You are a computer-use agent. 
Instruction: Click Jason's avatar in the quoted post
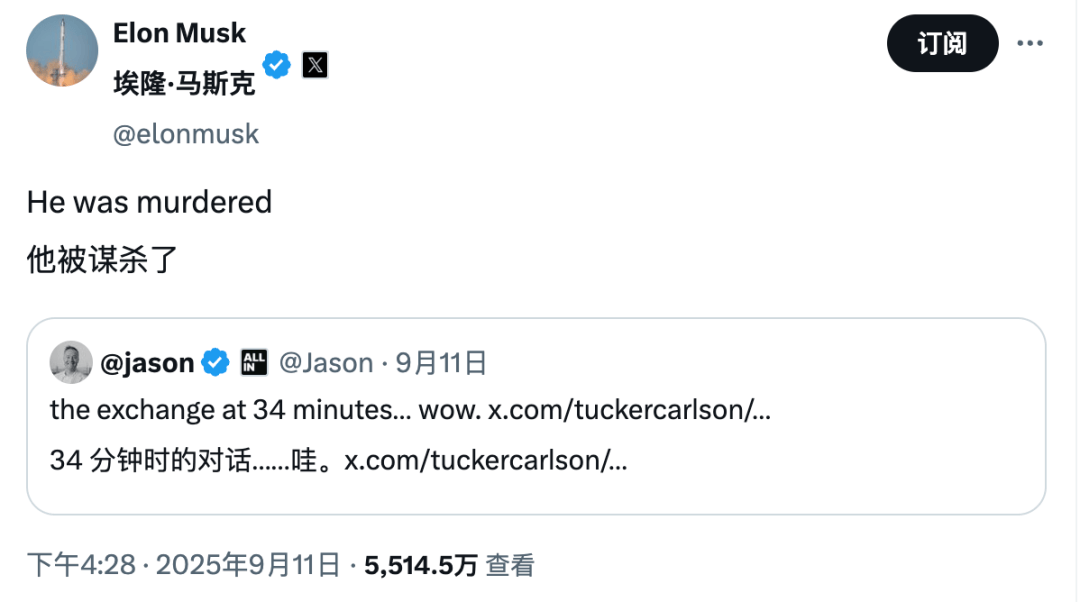71,362
